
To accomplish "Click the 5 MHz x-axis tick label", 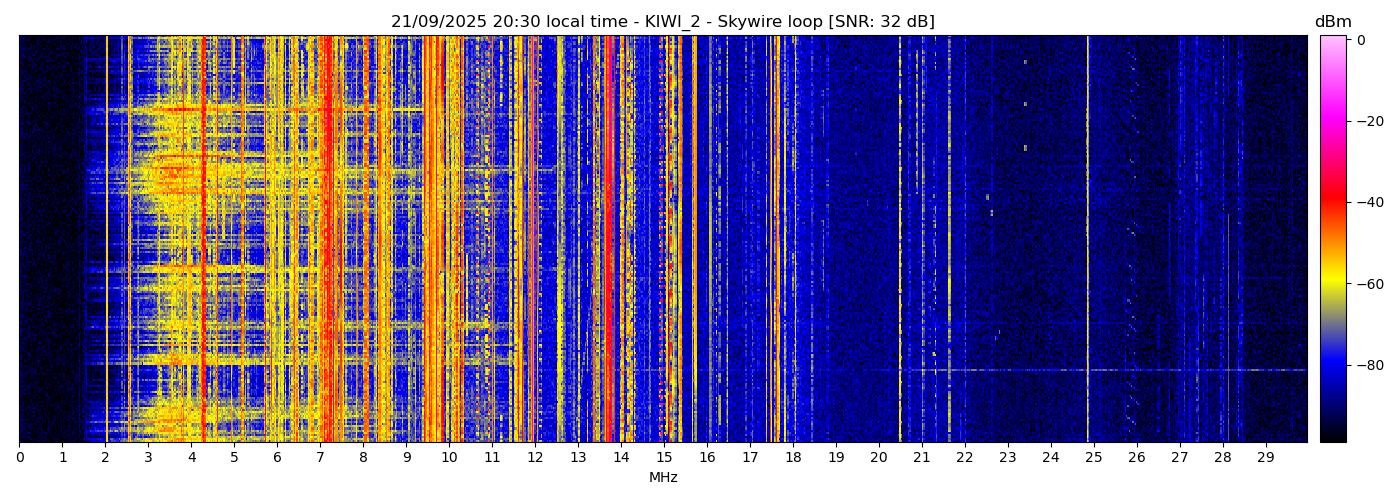I will (234, 458).
